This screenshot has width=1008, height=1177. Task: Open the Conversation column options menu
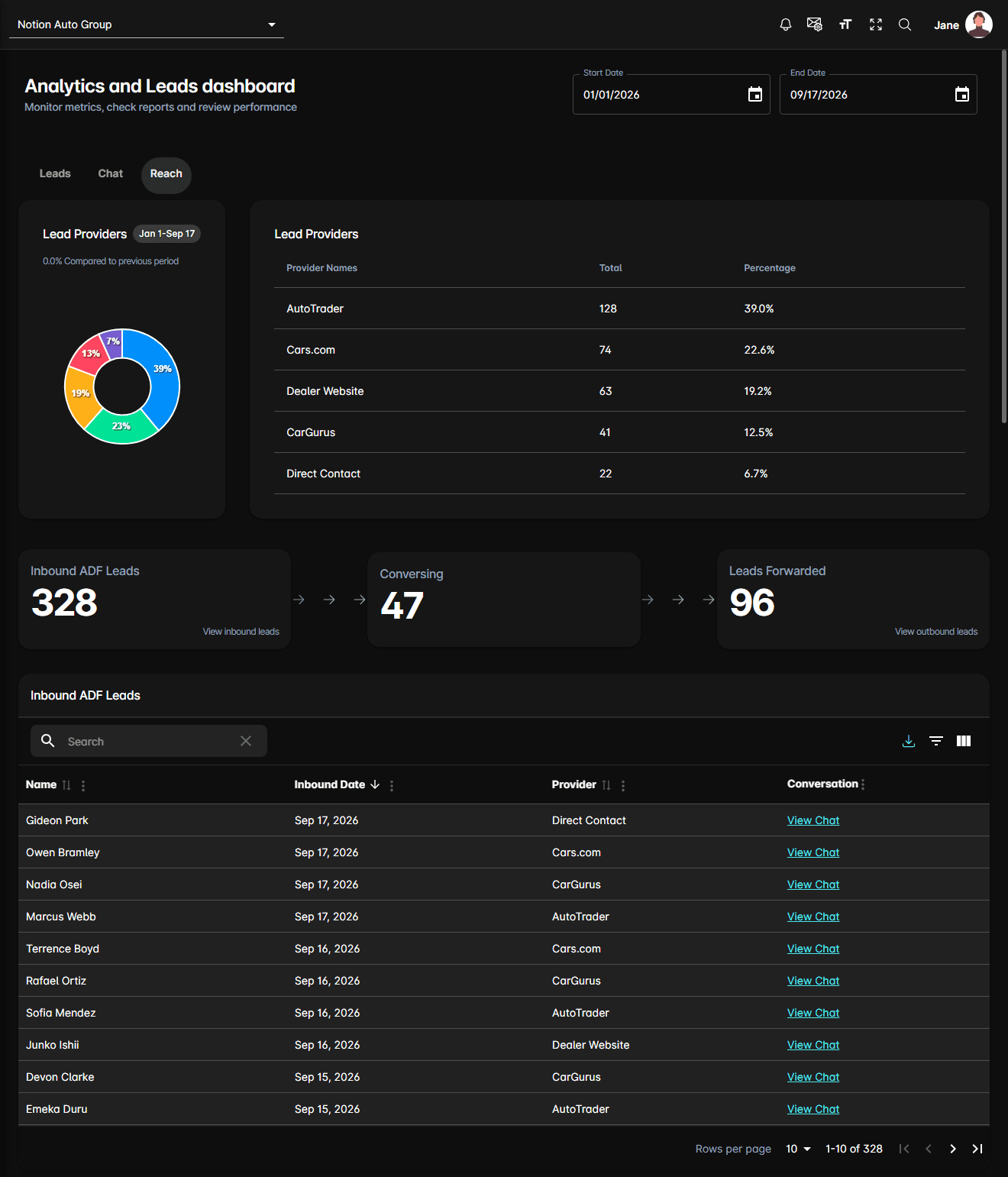tap(863, 784)
